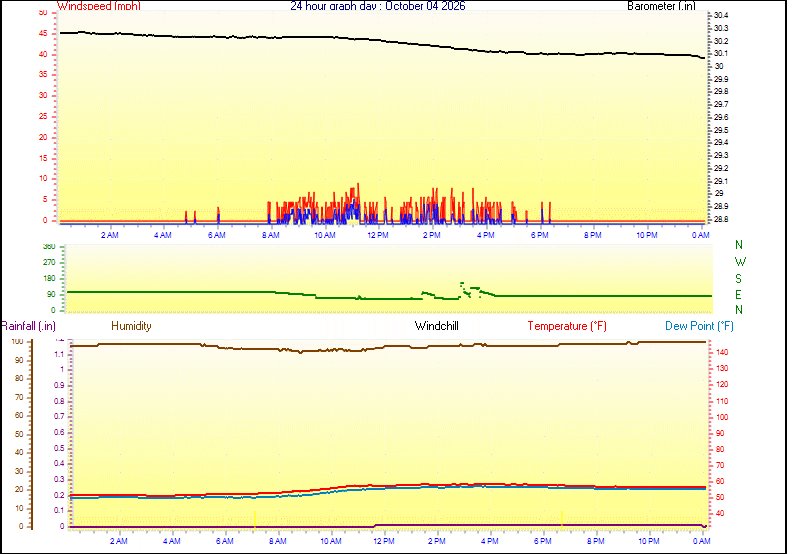This screenshot has width=798, height=554.
Task: Click the 270 degree direction axis value
Action: 49,263
